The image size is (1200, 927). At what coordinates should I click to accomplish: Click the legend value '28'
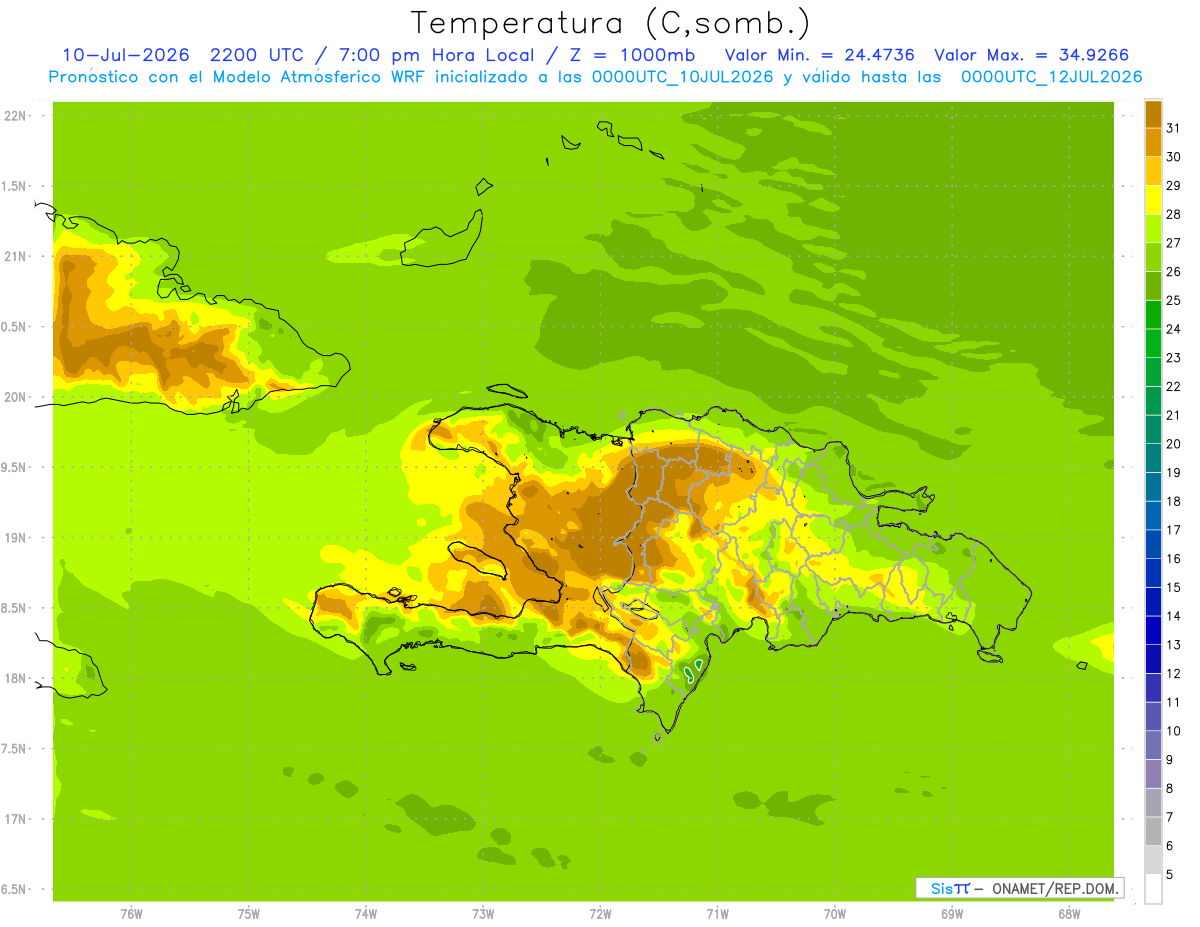pyautogui.click(x=1173, y=214)
